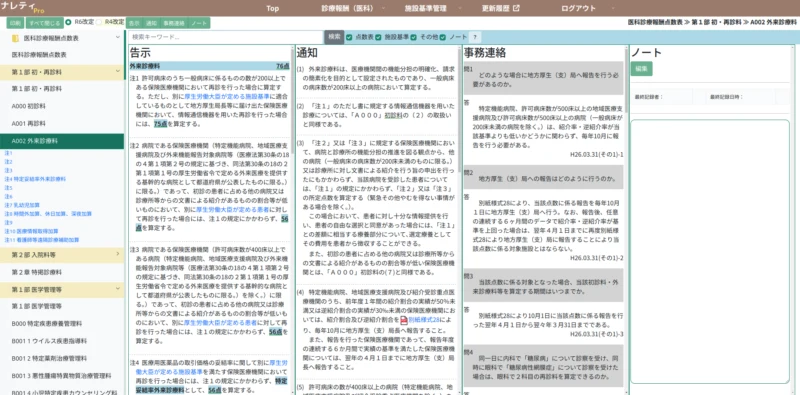The image size is (800, 395).
Task: Toggle the 施設基準 checkbox
Action: click(379, 37)
